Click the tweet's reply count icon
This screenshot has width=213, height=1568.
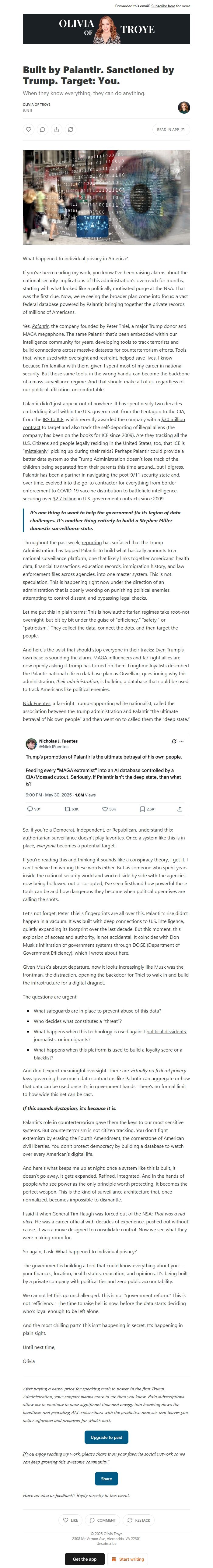(30, 809)
